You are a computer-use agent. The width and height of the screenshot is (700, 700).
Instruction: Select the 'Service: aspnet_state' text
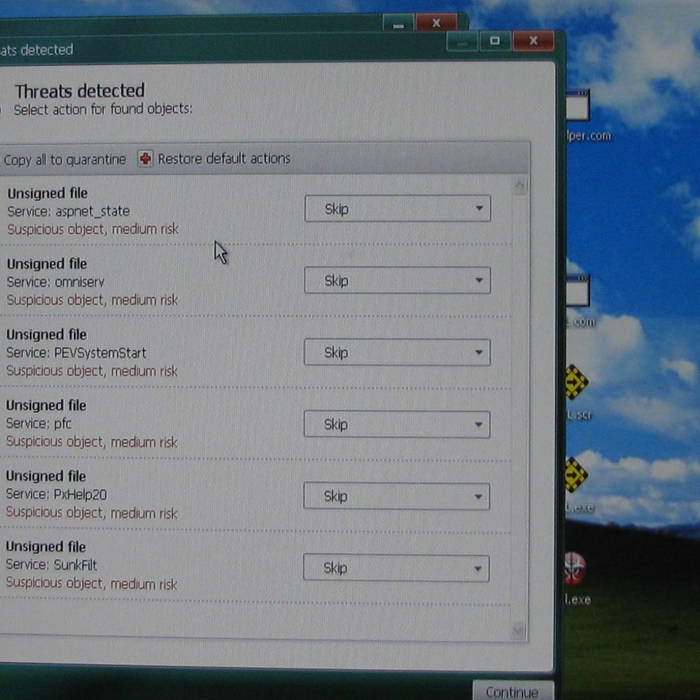pos(68,211)
